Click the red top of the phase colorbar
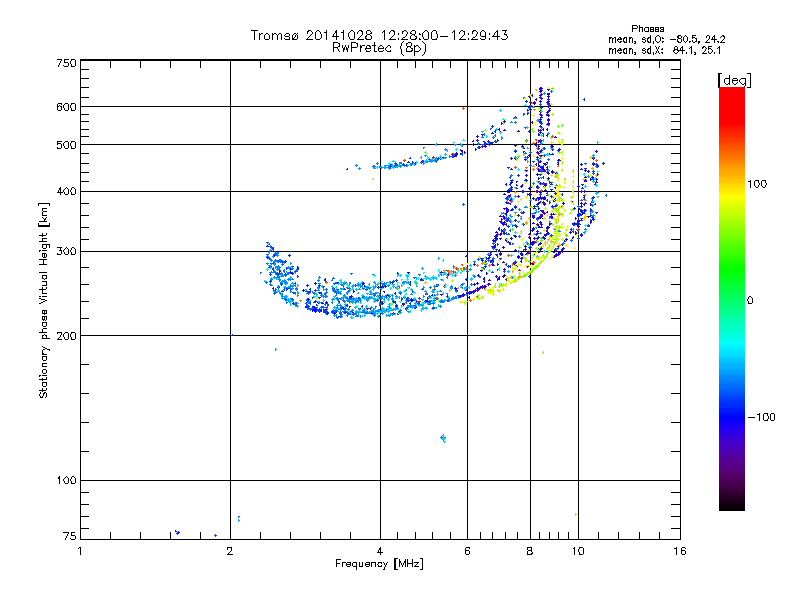800x600 pixels. click(732, 94)
